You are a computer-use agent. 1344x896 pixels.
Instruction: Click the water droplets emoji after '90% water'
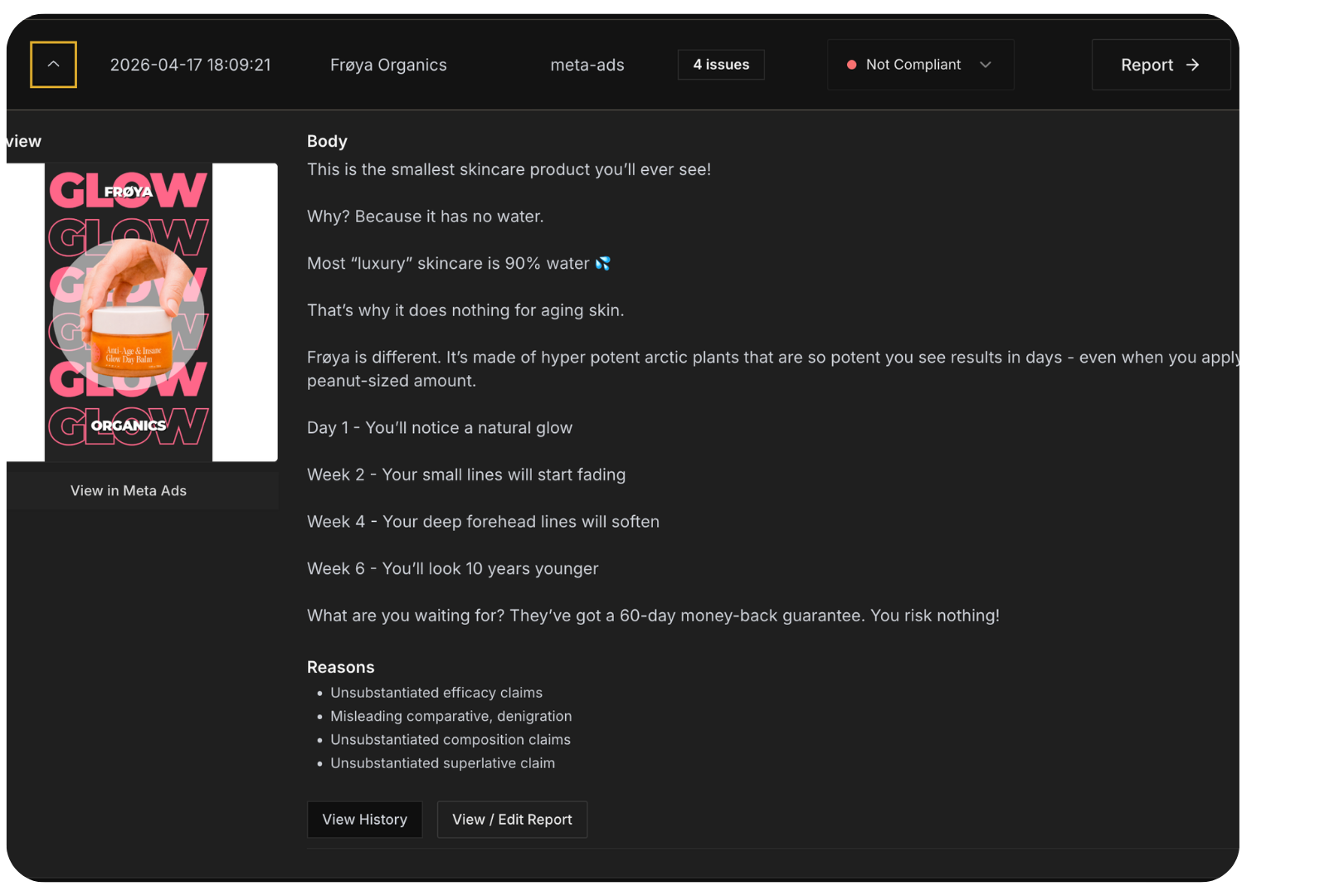point(603,263)
